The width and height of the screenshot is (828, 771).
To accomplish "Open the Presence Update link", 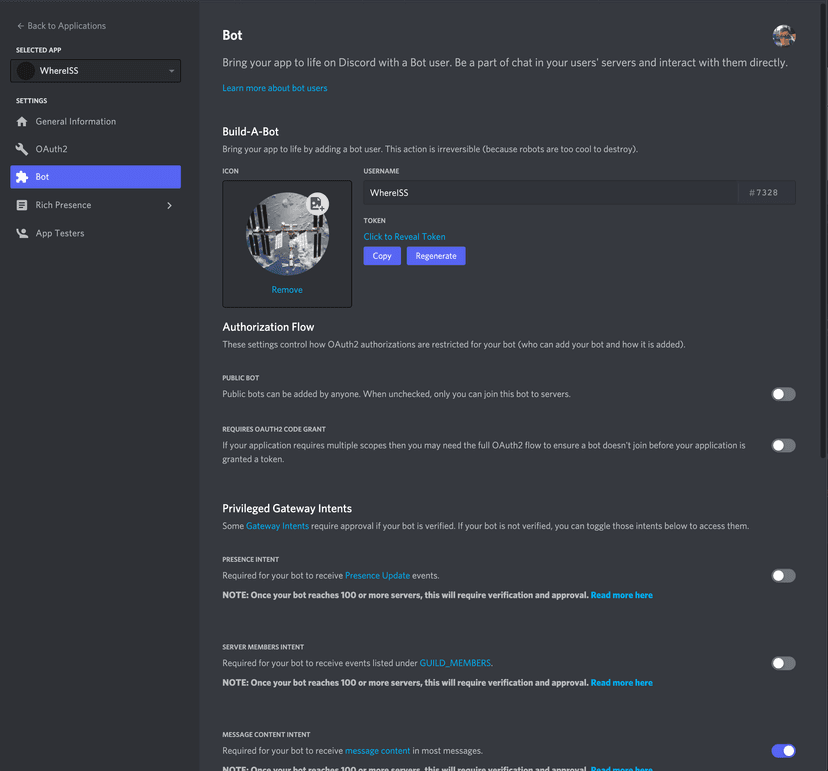I will pos(377,576).
